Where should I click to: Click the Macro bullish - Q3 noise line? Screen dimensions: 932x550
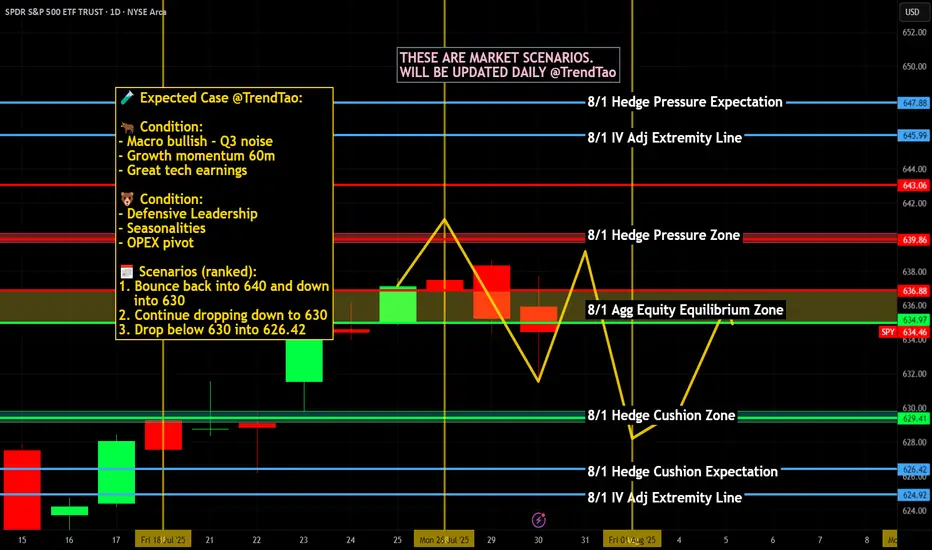(x=196, y=142)
